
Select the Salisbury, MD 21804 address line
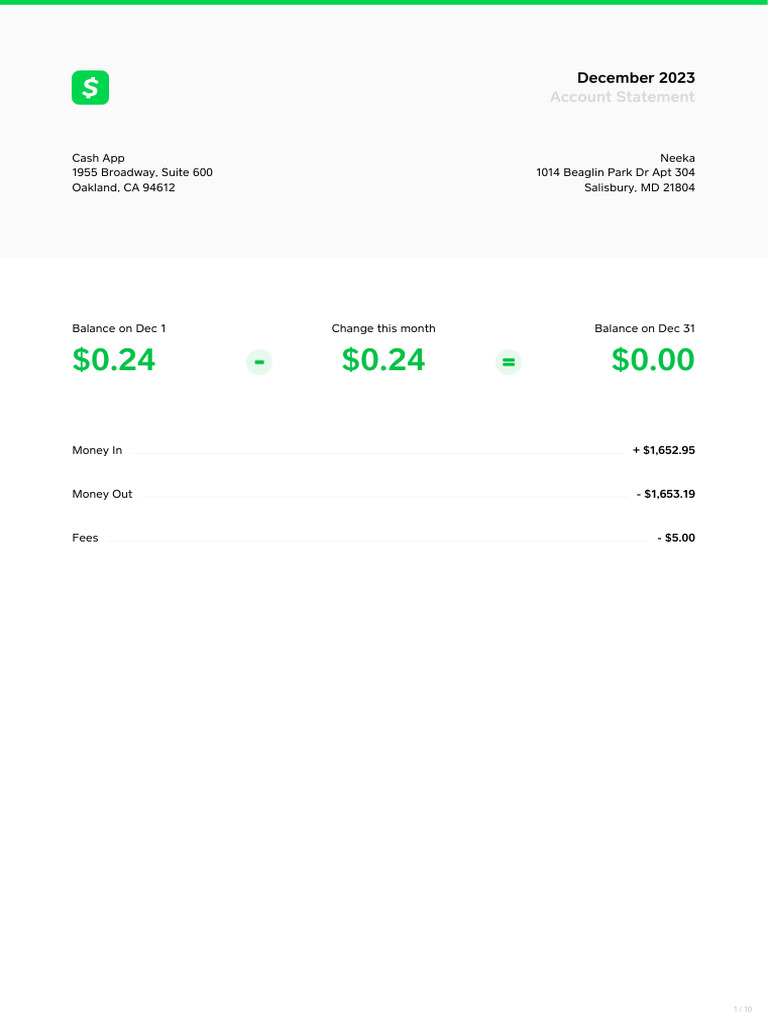click(x=639, y=188)
